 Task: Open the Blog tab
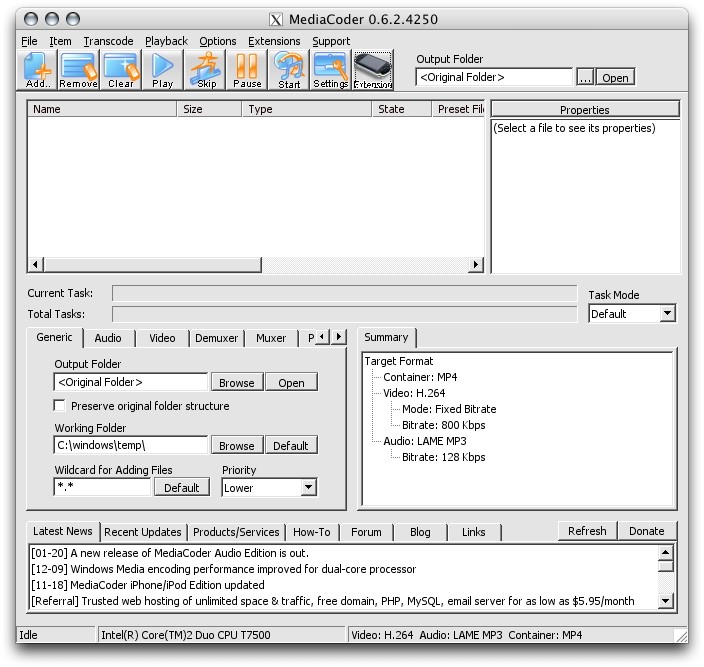(420, 532)
